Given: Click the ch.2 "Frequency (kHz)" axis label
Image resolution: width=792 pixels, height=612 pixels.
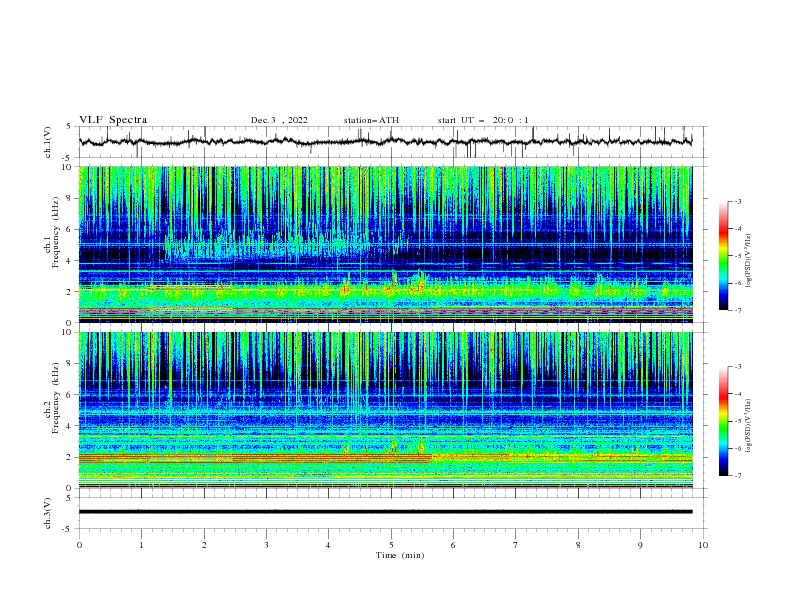Looking at the screenshot, I should point(56,398).
